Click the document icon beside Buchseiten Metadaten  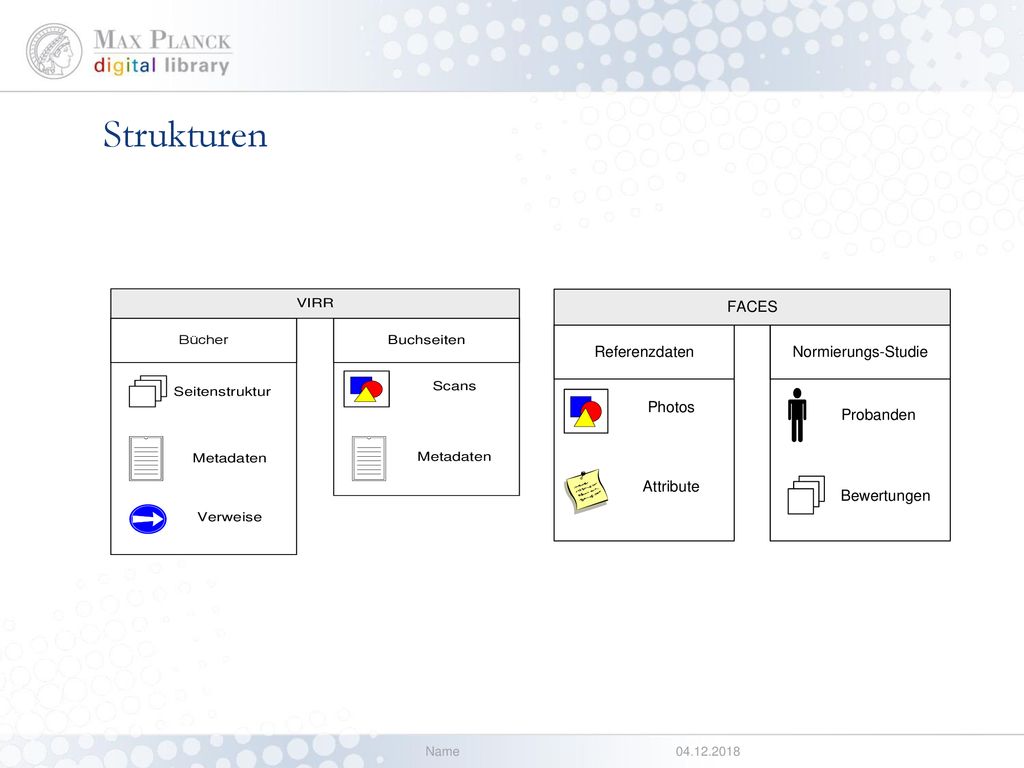(x=369, y=458)
